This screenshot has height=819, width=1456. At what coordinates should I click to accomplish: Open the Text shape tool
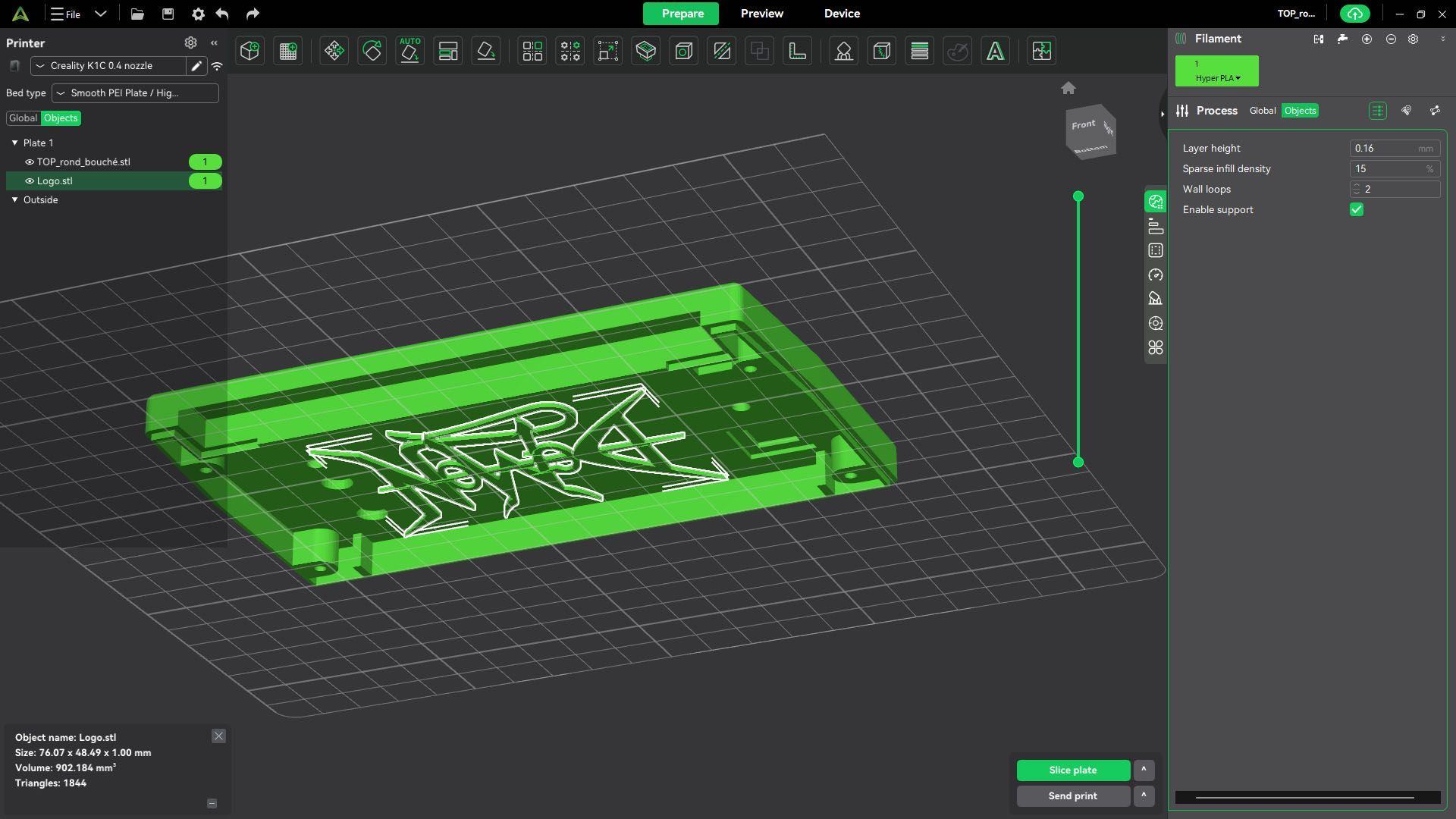[x=995, y=51]
